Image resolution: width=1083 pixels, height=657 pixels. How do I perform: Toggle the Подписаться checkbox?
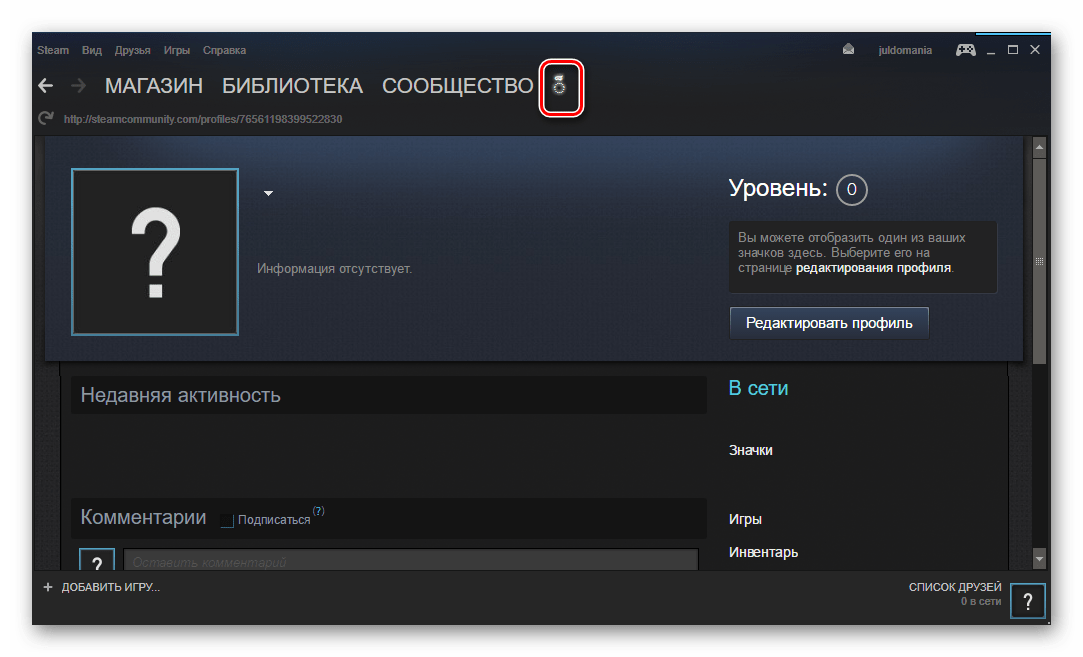pos(227,520)
